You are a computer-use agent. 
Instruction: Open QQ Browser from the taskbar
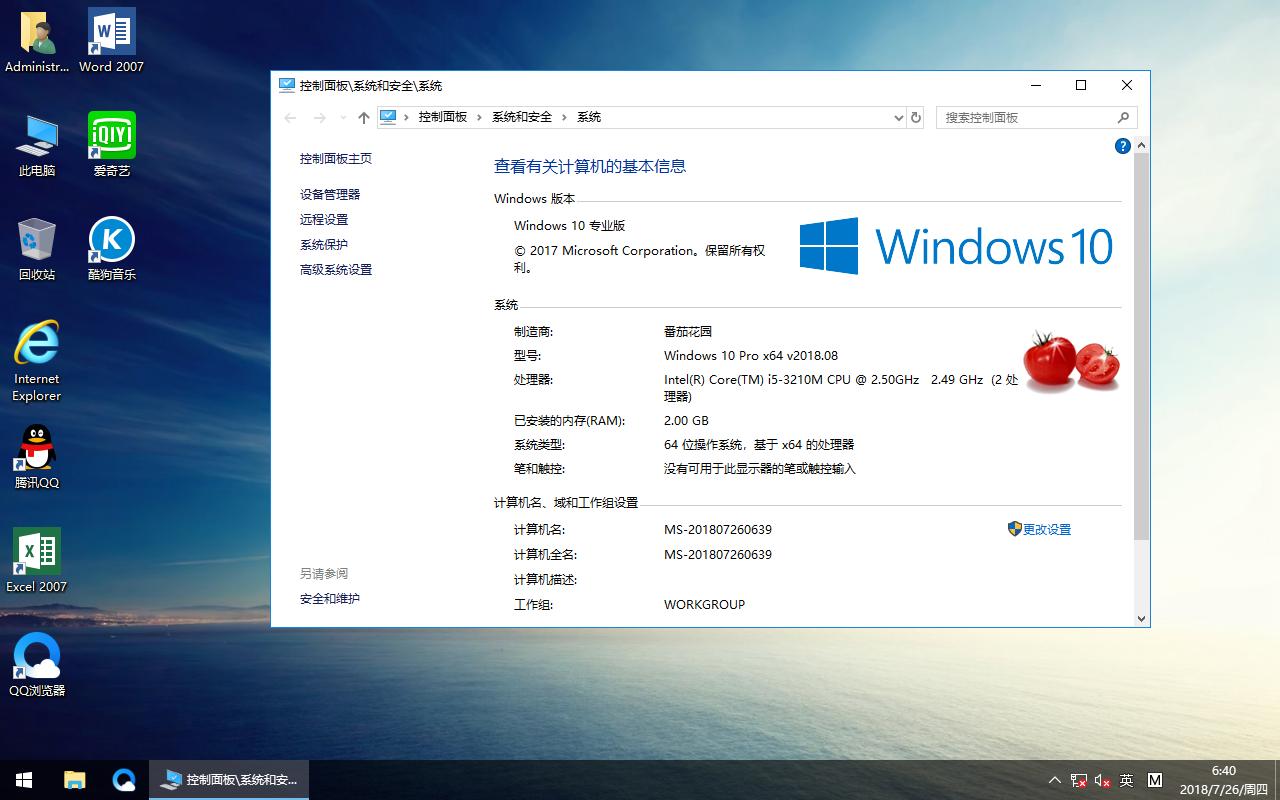coord(124,780)
